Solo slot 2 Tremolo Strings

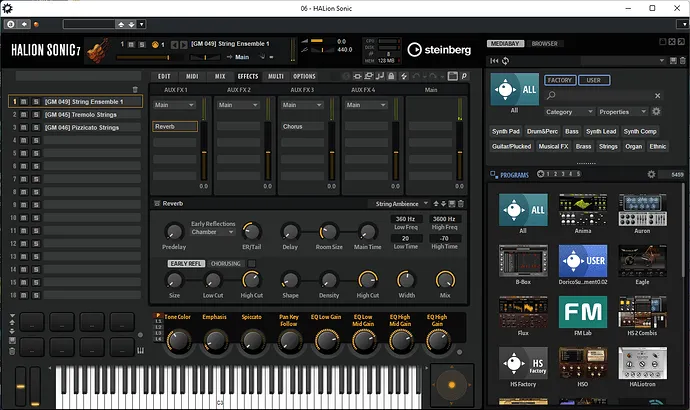[36, 114]
